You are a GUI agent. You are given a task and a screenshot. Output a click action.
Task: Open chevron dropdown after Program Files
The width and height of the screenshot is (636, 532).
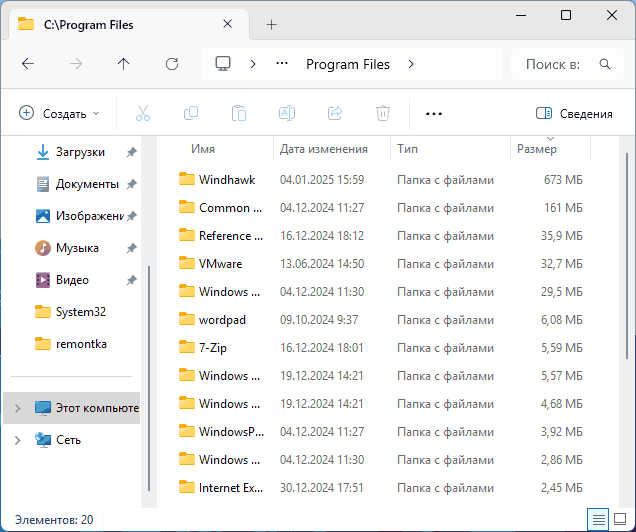coord(411,64)
